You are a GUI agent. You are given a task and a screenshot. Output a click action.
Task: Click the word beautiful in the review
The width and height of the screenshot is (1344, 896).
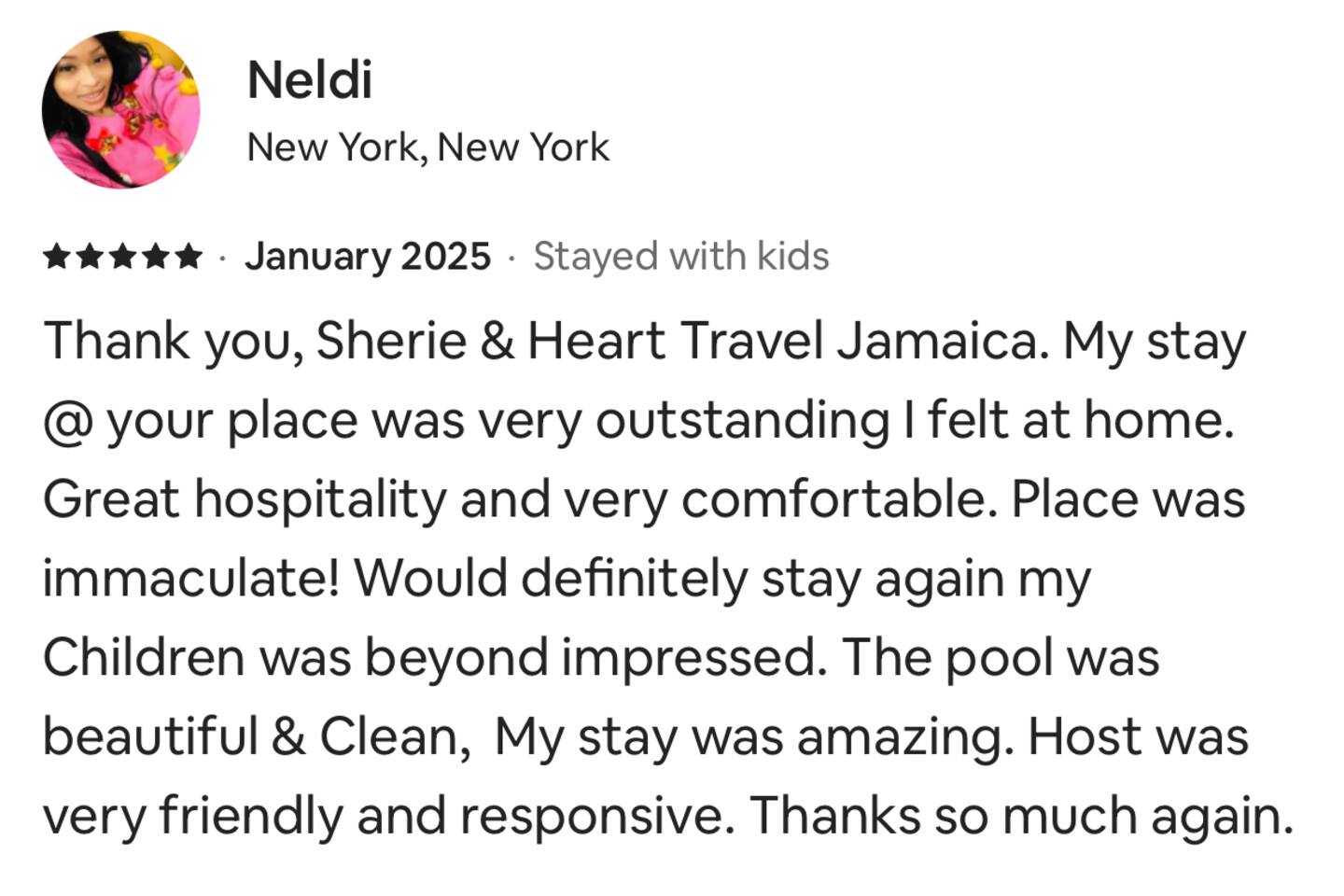[150, 737]
